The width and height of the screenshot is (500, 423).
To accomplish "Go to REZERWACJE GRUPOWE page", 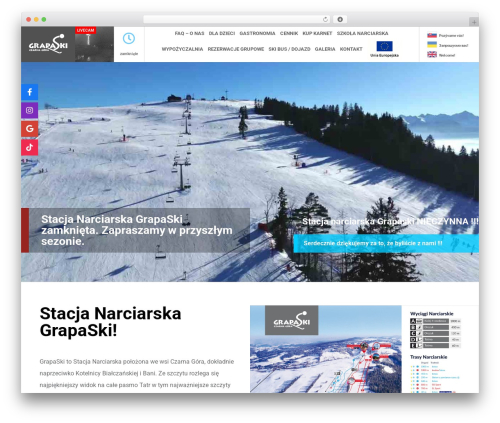I will pos(236,49).
